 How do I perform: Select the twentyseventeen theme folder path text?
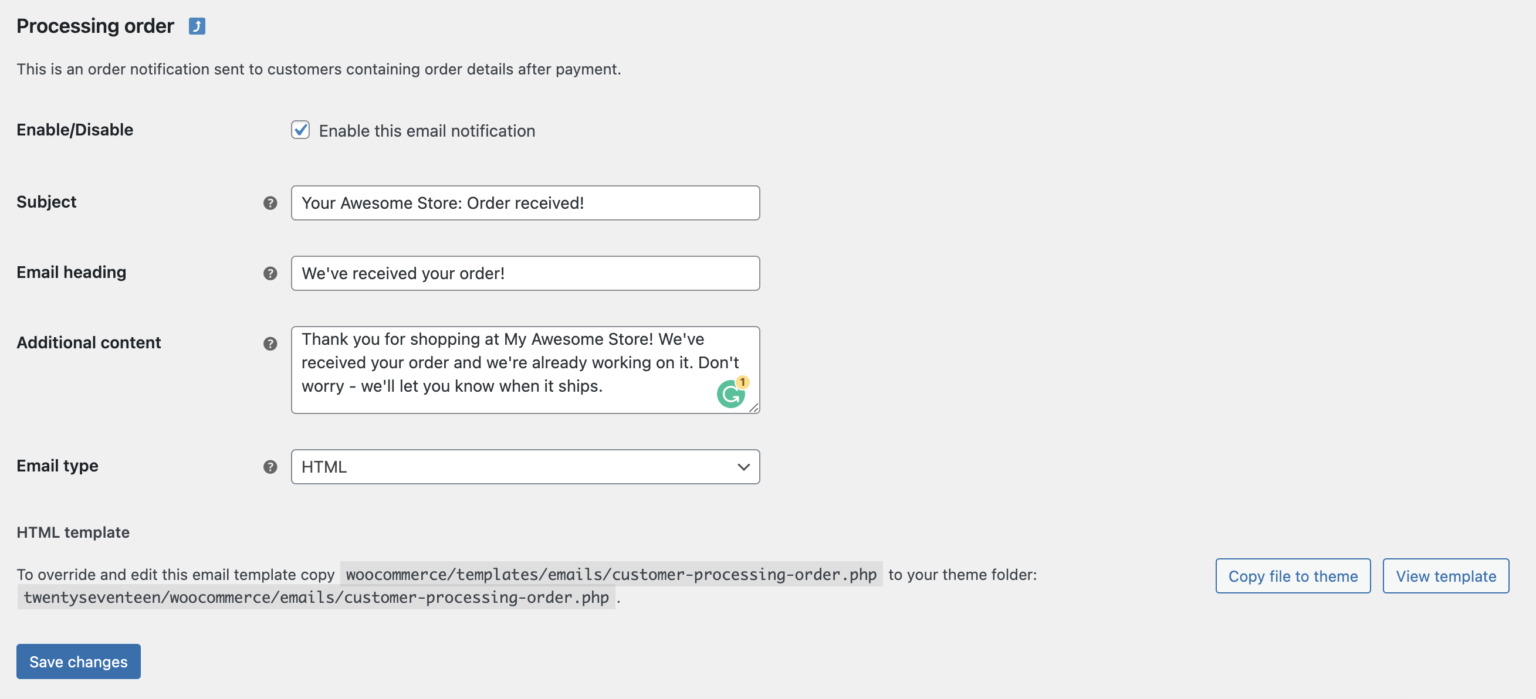(x=316, y=598)
